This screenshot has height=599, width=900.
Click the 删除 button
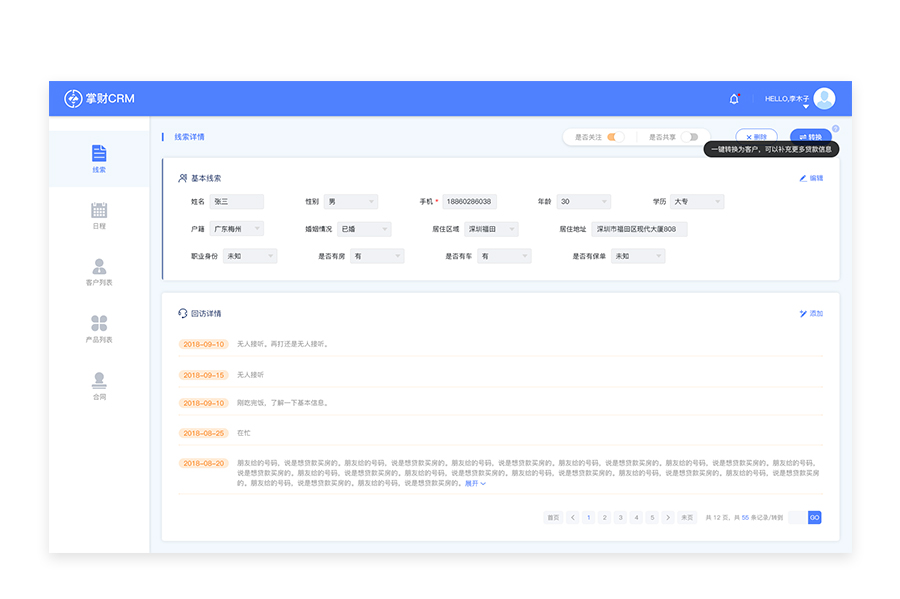click(756, 137)
